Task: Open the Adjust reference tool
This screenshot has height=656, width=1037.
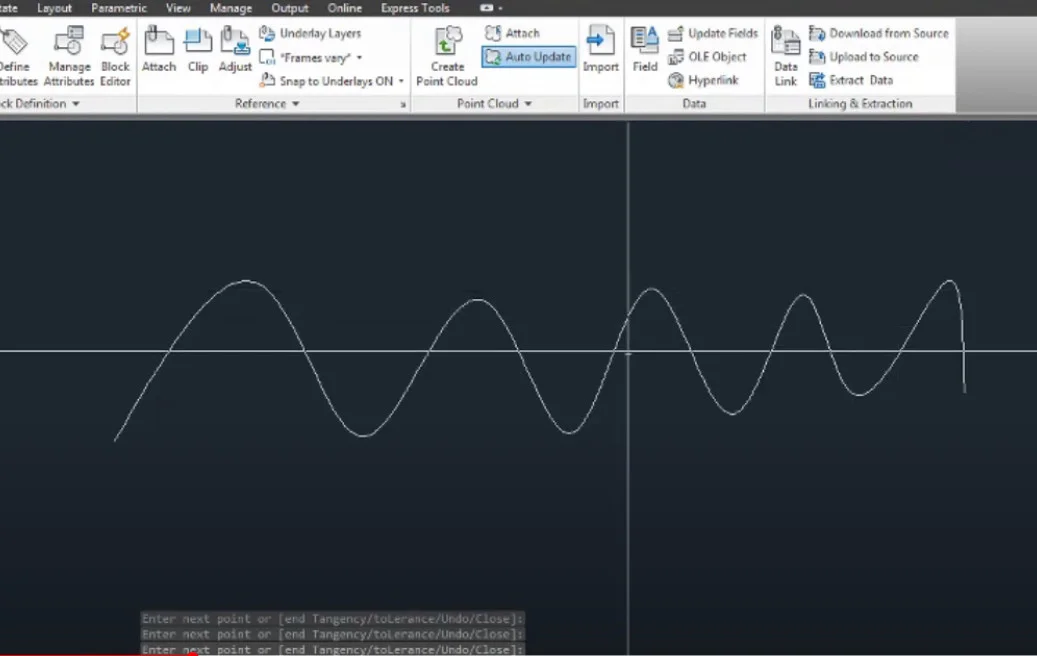Action: [x=235, y=50]
